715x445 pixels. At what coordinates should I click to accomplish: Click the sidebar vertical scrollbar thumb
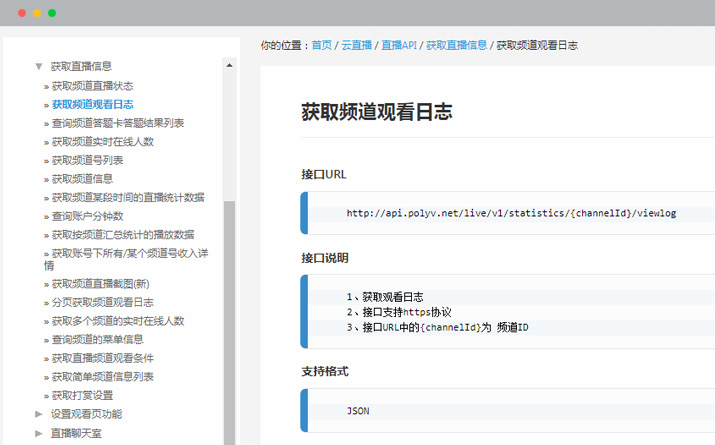(229, 320)
